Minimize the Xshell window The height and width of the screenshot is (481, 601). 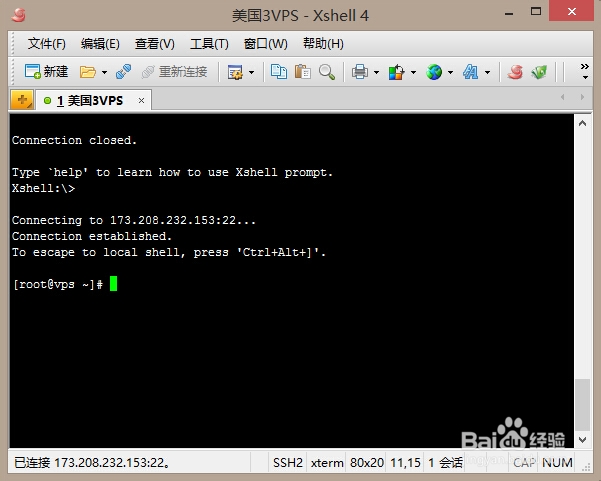point(509,13)
